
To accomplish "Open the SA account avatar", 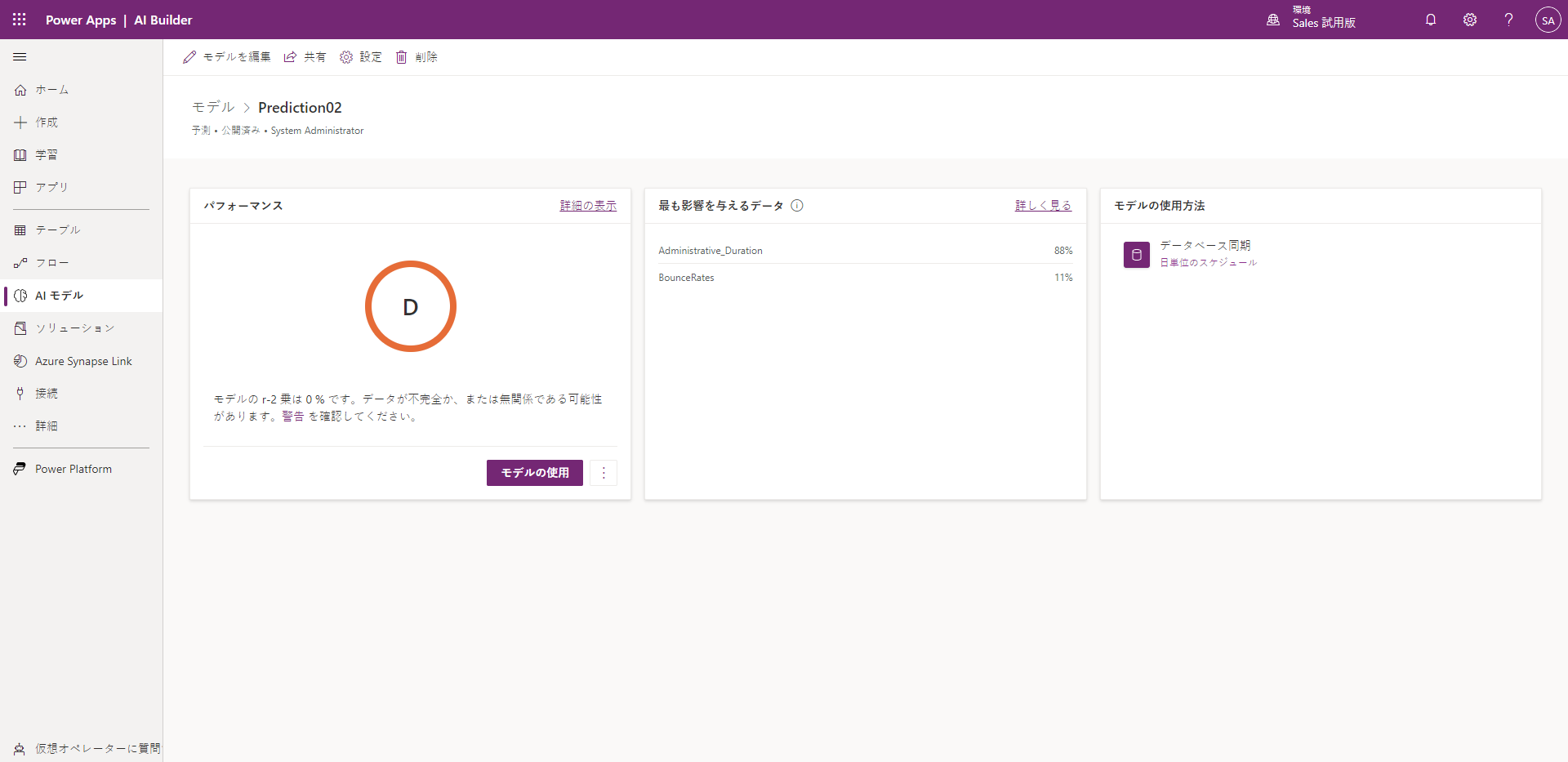I will 1548,20.
